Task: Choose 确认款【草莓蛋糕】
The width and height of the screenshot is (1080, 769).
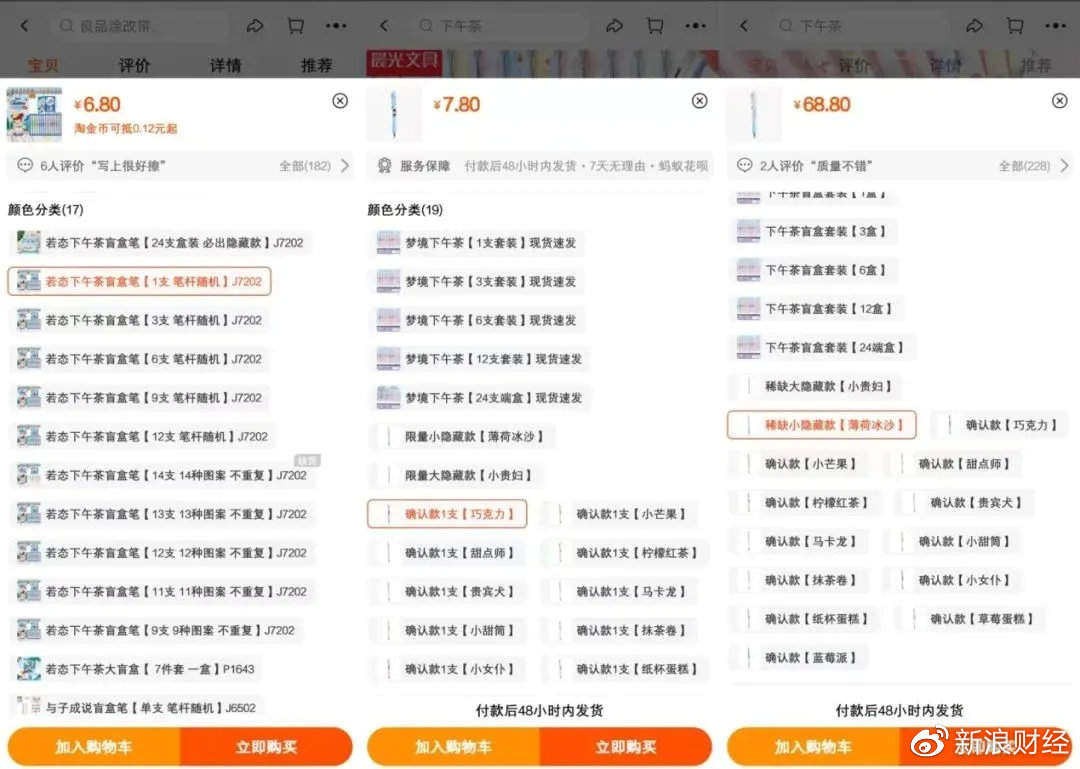Action: pyautogui.click(x=968, y=619)
